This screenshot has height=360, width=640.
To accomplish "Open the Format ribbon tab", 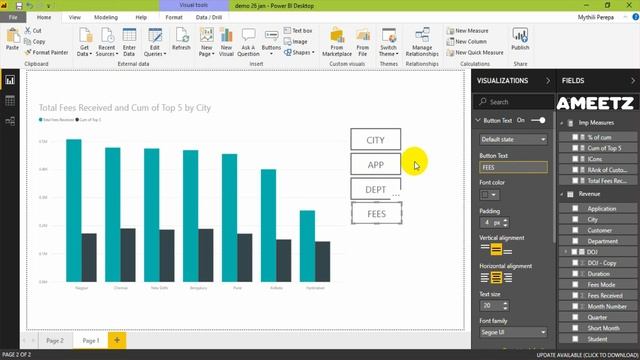I will tap(174, 18).
